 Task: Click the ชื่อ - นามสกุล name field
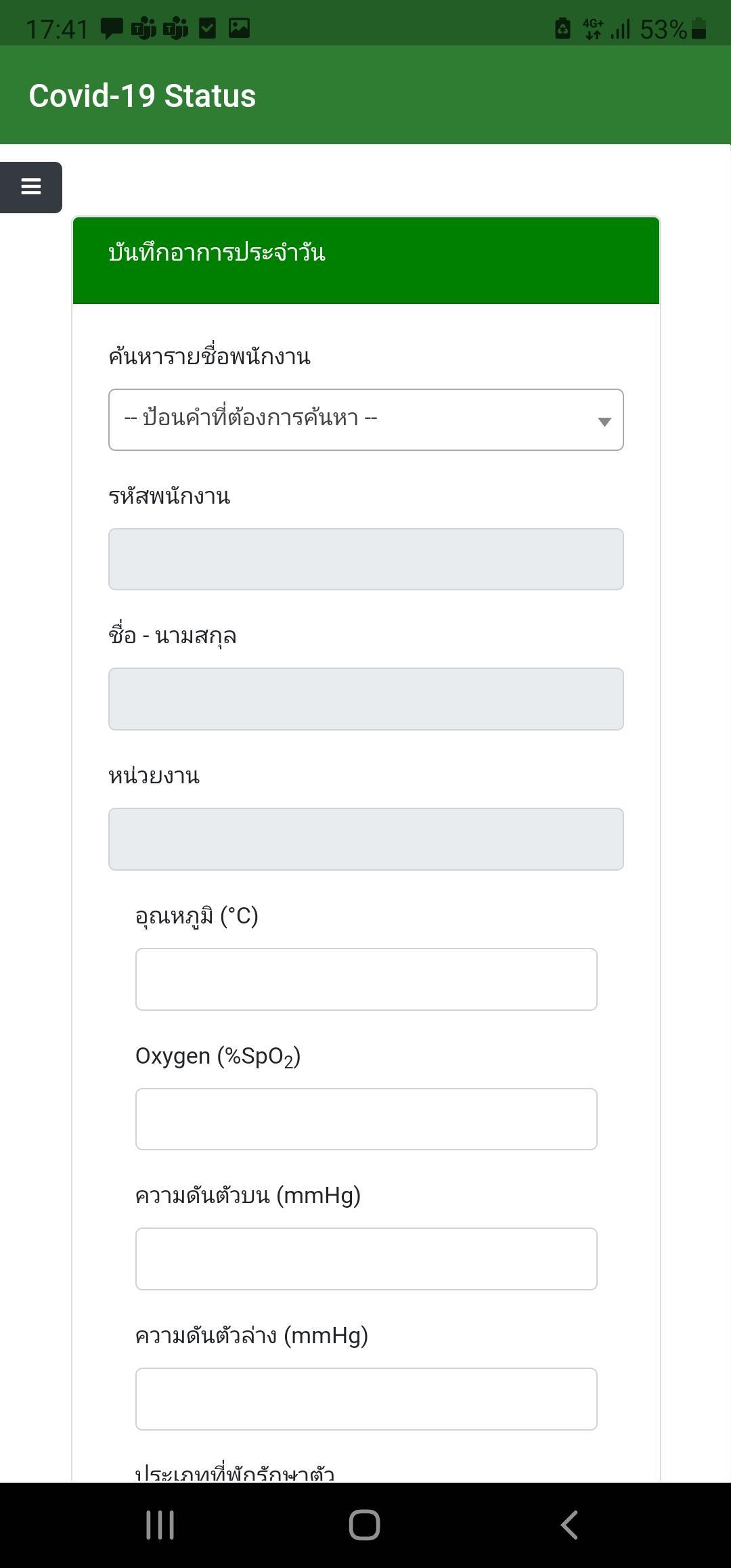coord(365,699)
